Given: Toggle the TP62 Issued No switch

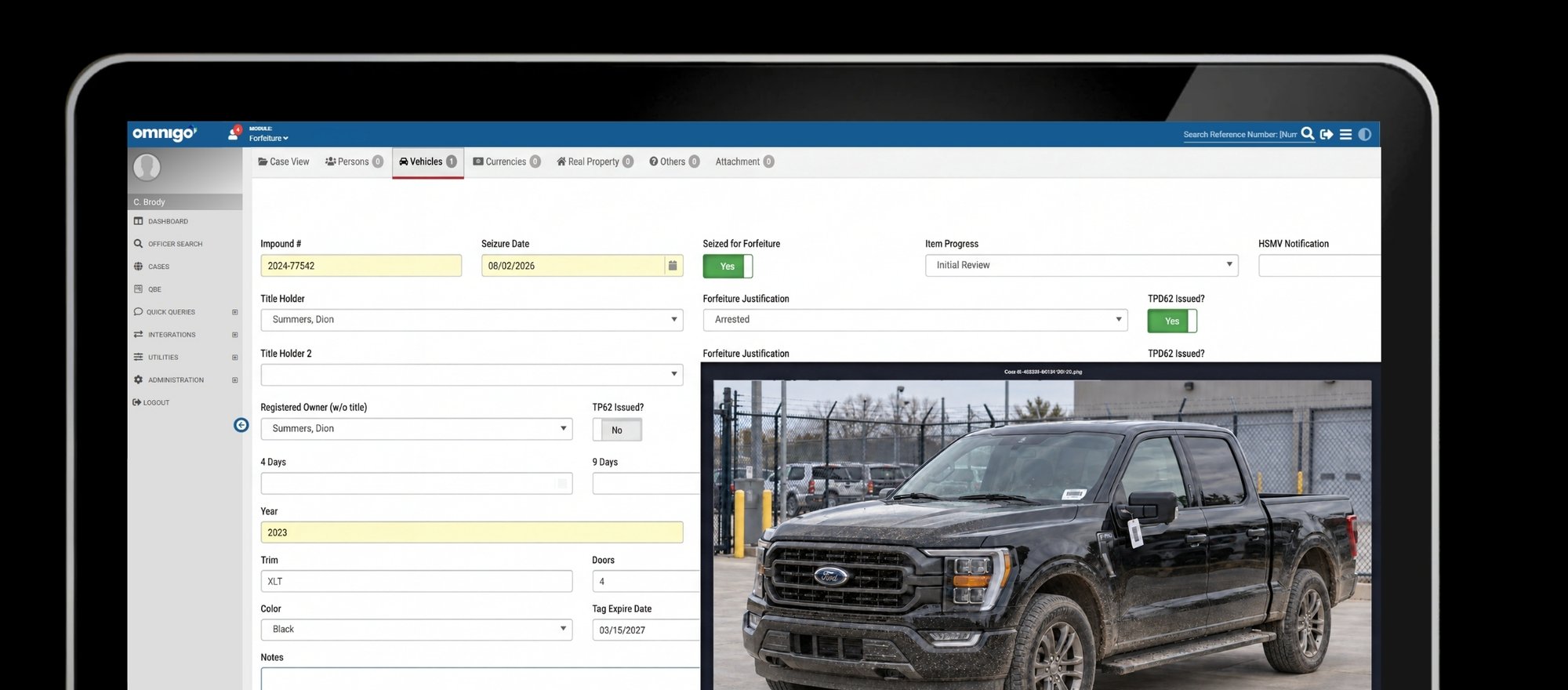Looking at the screenshot, I should pyautogui.click(x=617, y=430).
